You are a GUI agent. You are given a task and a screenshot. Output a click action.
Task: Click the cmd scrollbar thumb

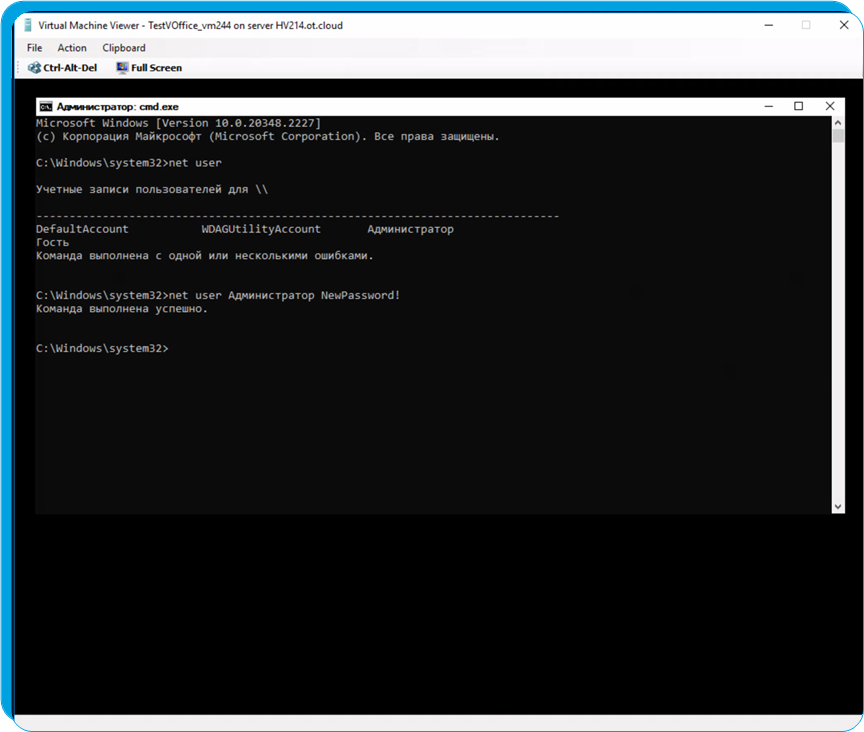coord(838,136)
